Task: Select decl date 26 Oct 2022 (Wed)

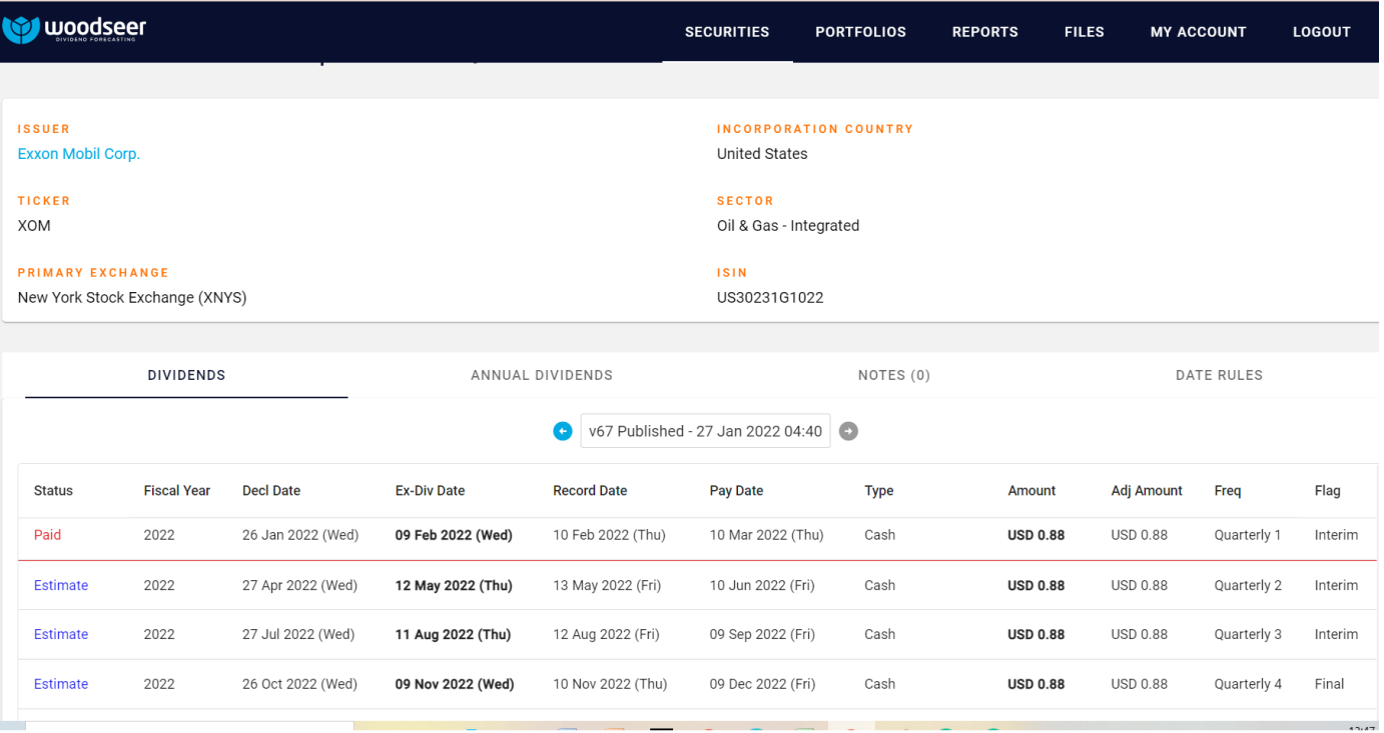Action: click(300, 684)
